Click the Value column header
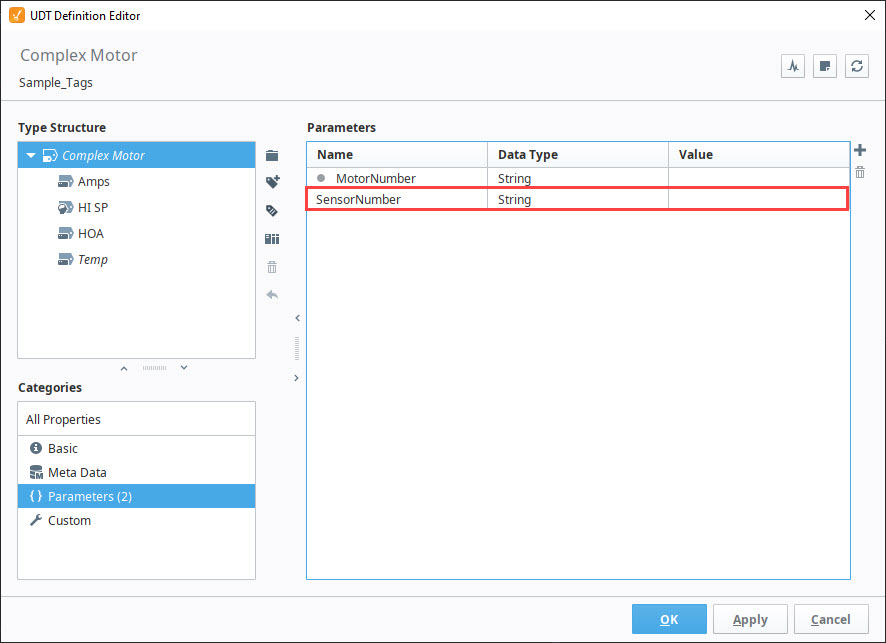 [759, 154]
